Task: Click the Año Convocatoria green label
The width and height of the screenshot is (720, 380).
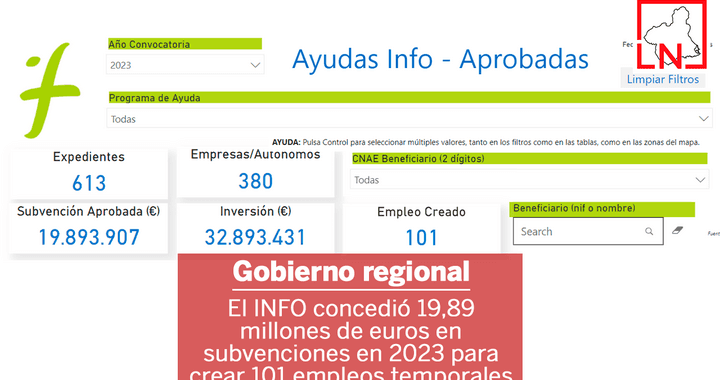Action: 184,44
